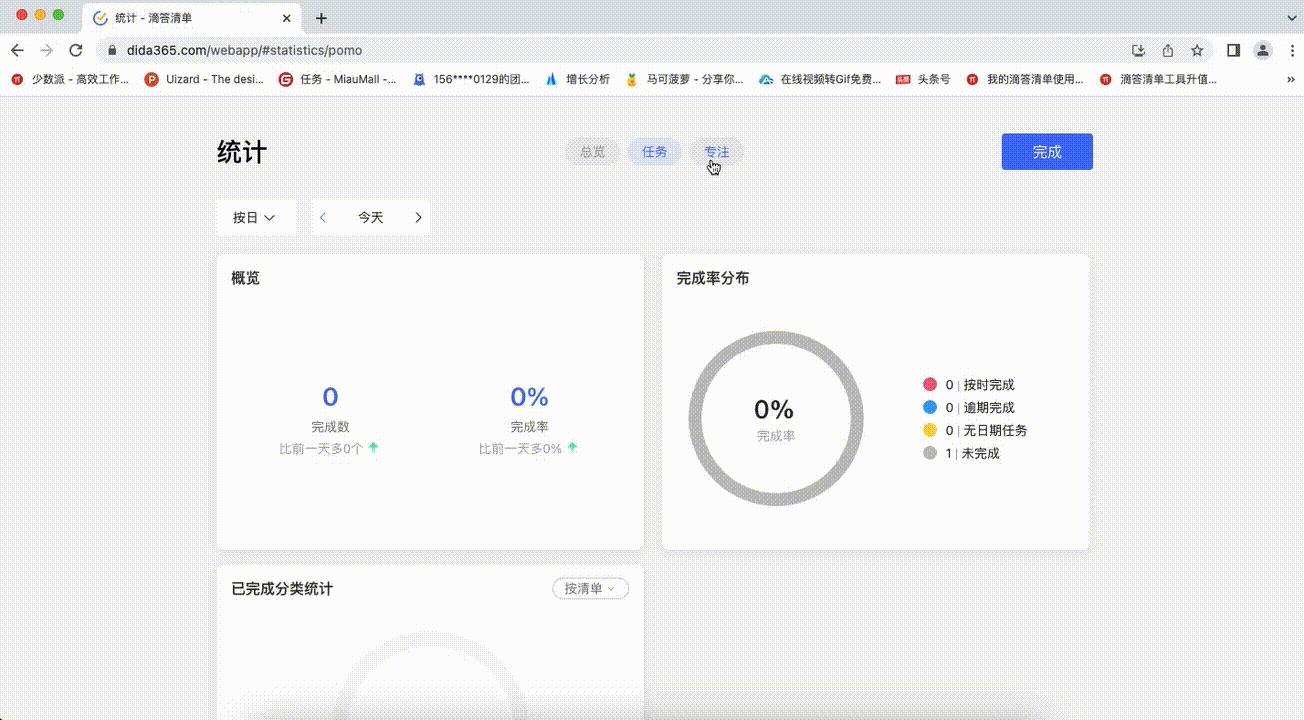Select the 专注 tab

pos(716,151)
